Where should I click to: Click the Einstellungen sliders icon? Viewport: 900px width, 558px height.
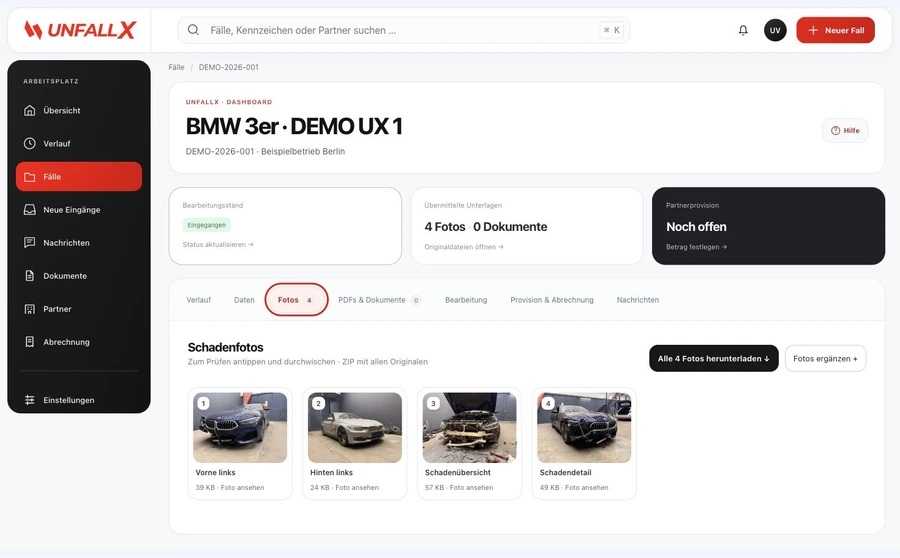[x=30, y=400]
